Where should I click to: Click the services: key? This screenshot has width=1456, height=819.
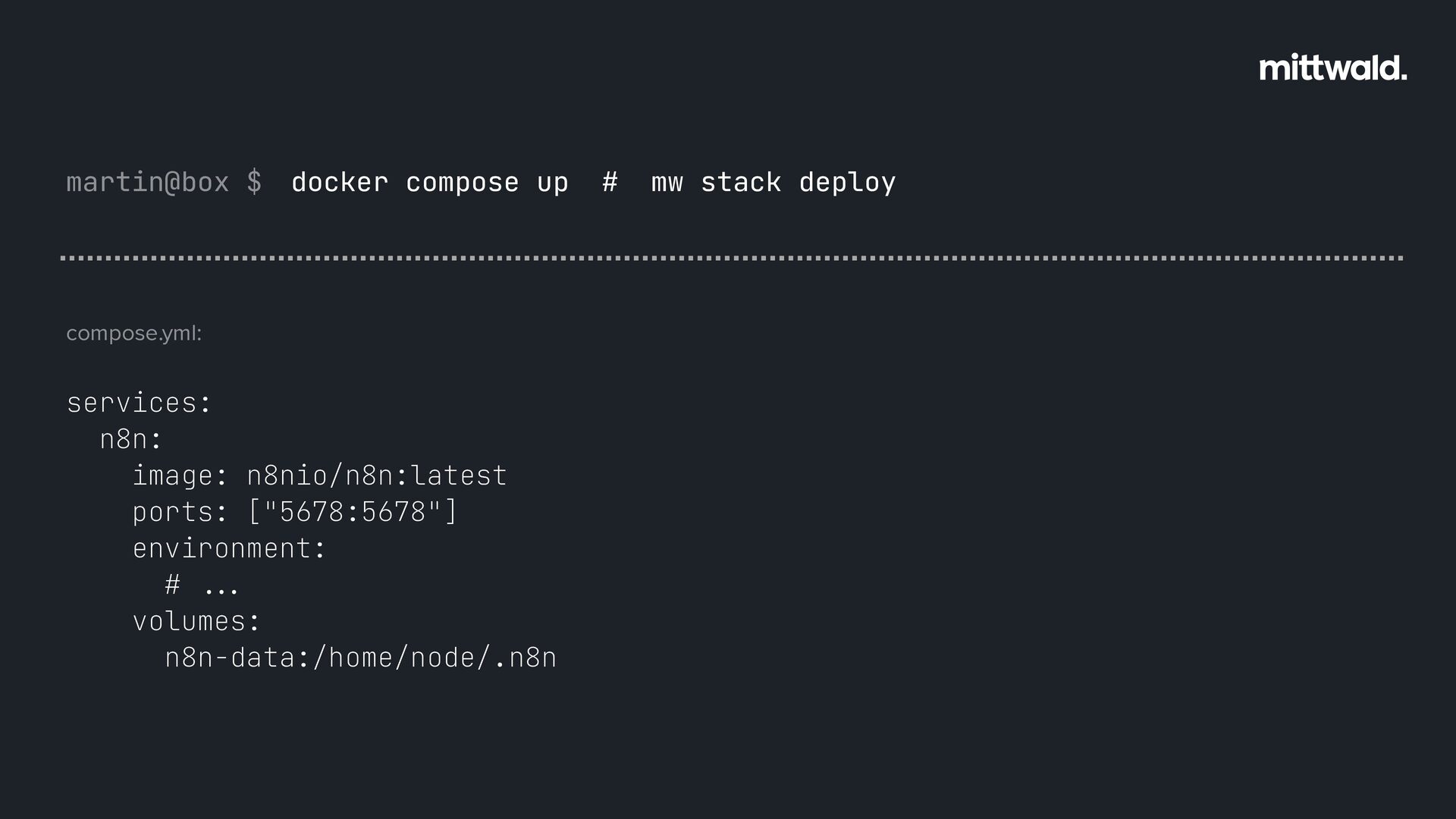(x=139, y=403)
